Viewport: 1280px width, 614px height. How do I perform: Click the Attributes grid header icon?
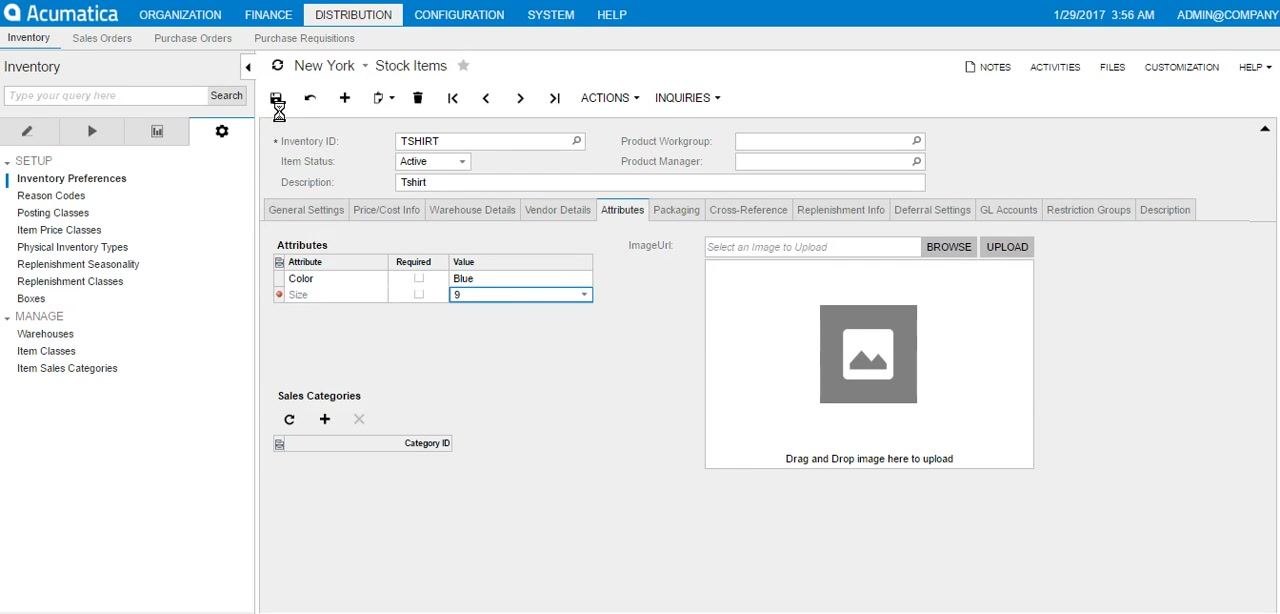pos(279,262)
